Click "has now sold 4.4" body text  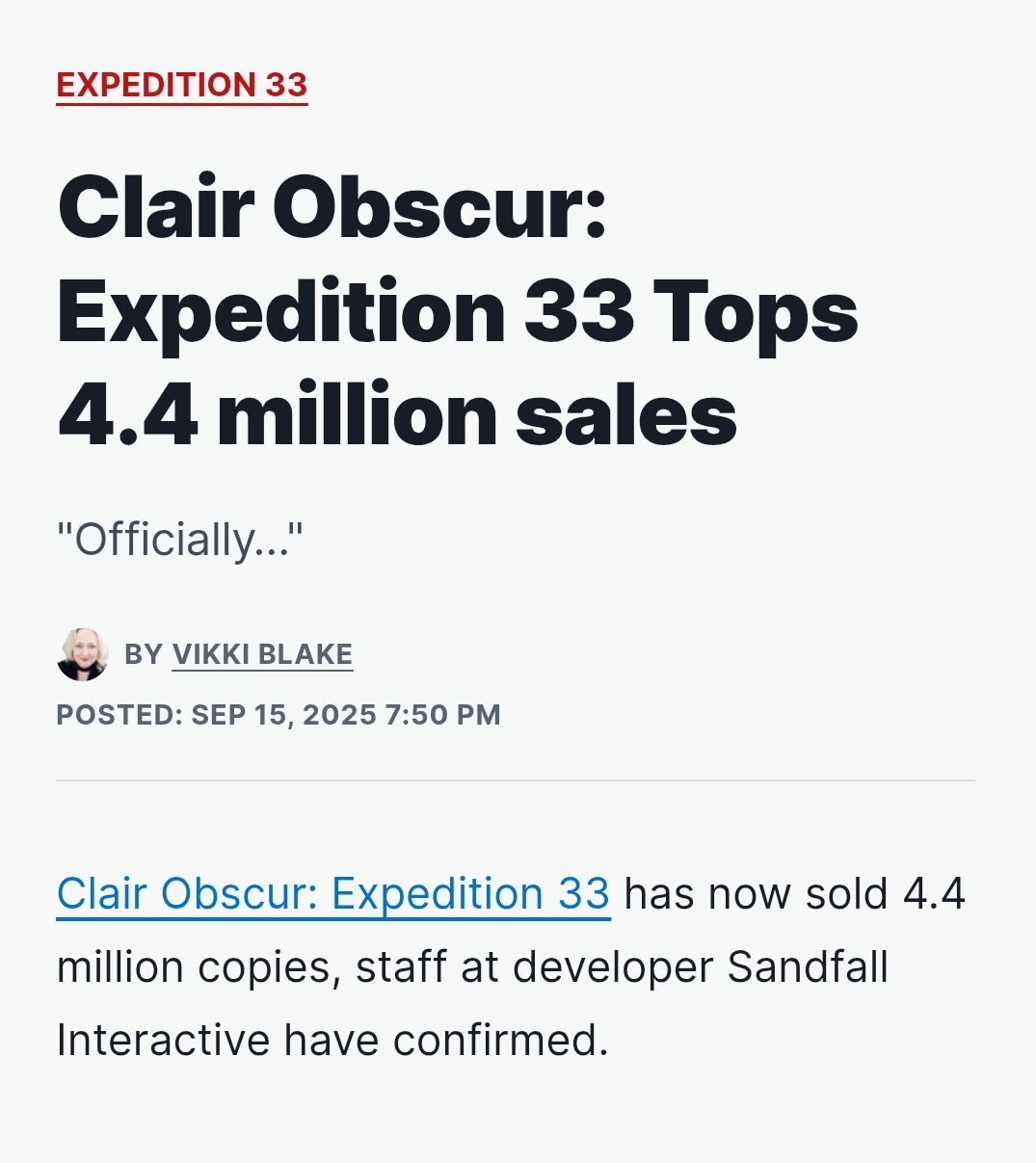795,894
